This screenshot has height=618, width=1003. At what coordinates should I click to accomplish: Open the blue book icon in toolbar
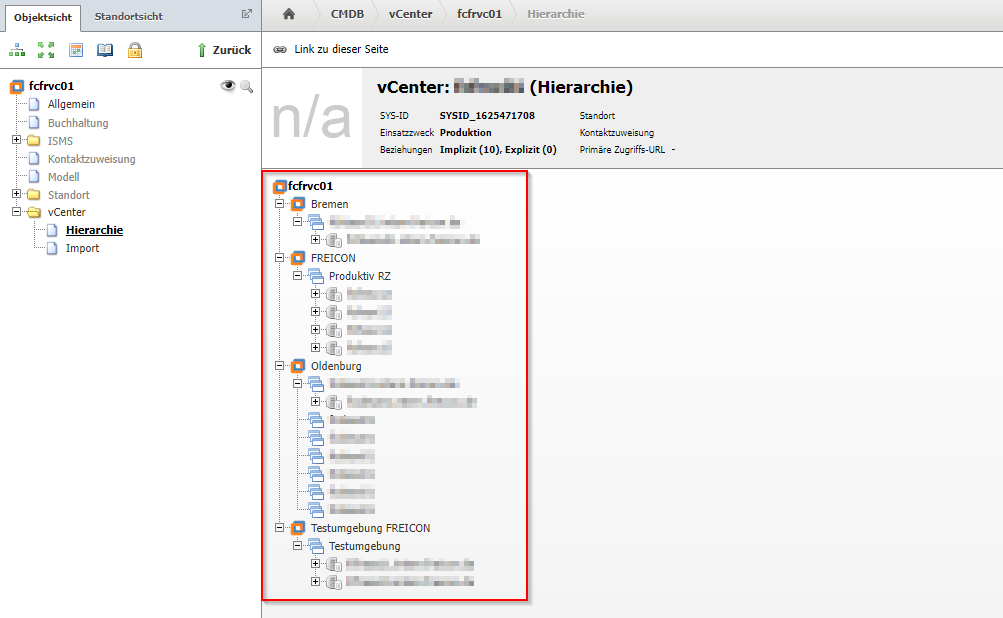click(x=105, y=50)
